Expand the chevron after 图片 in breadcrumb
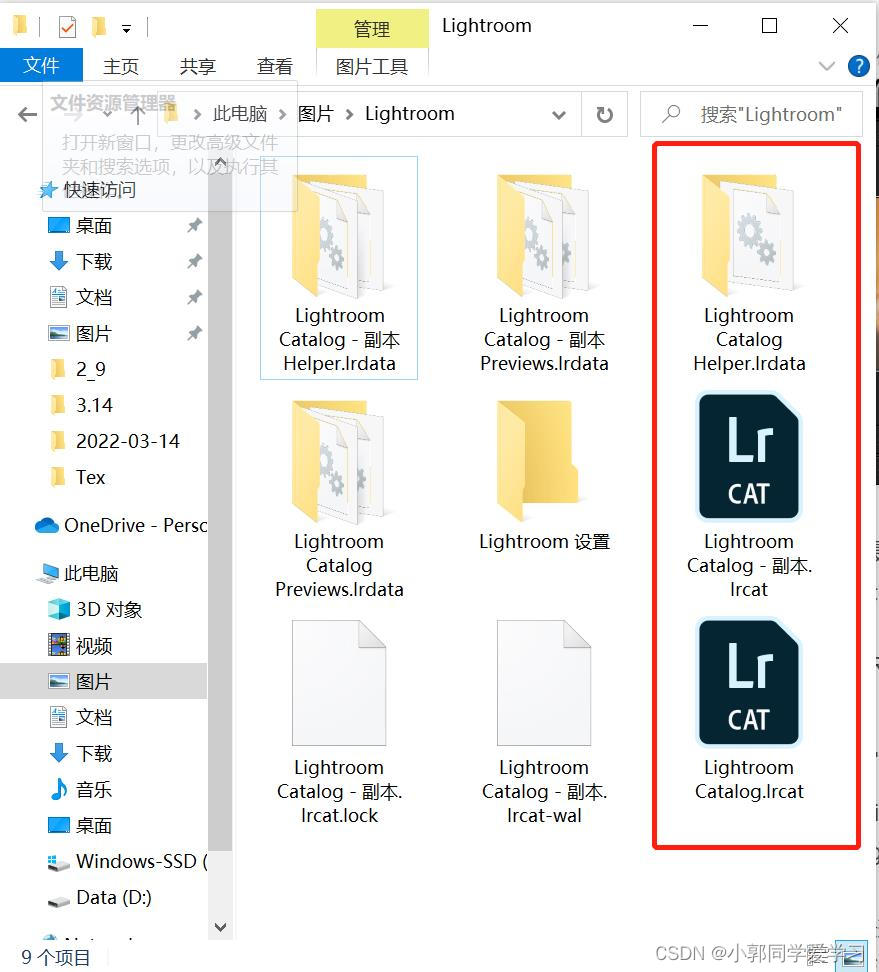The image size is (879, 972). coord(350,115)
